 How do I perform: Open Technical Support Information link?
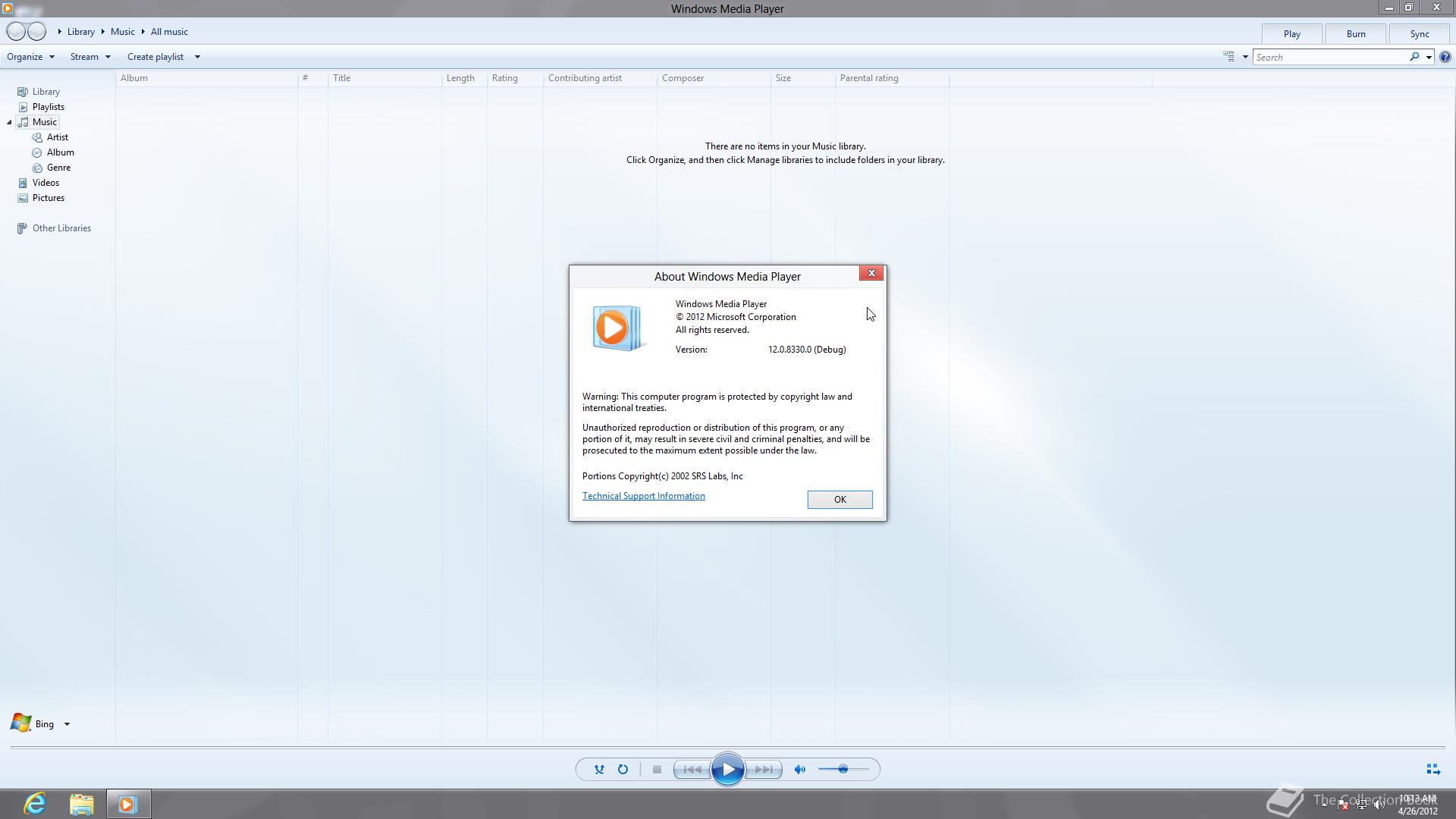coord(644,496)
